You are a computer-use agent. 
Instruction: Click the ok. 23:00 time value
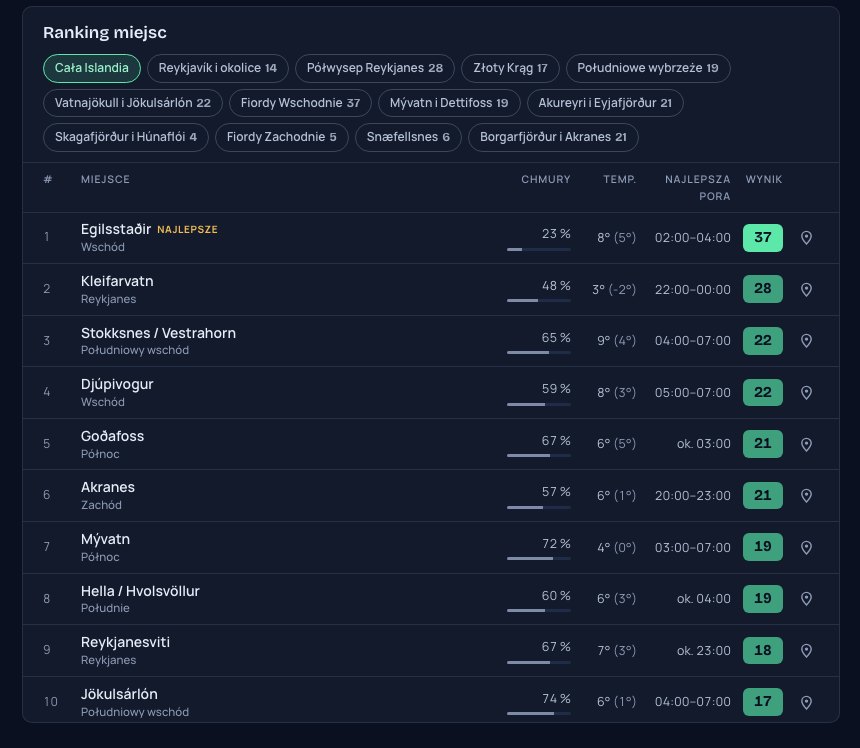pos(704,650)
